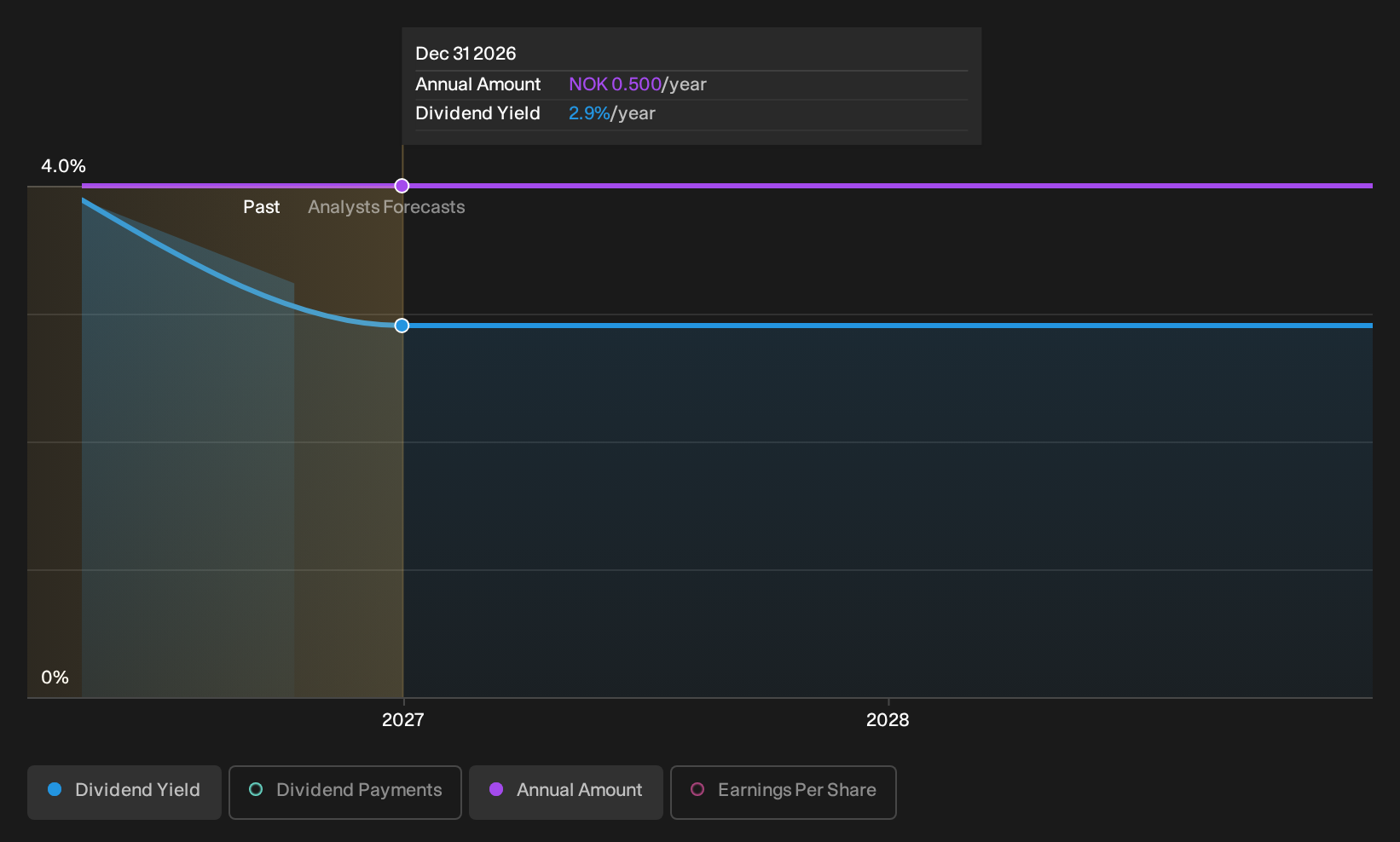
Task: Select the purple Annual Amount data point
Action: pyautogui.click(x=402, y=186)
